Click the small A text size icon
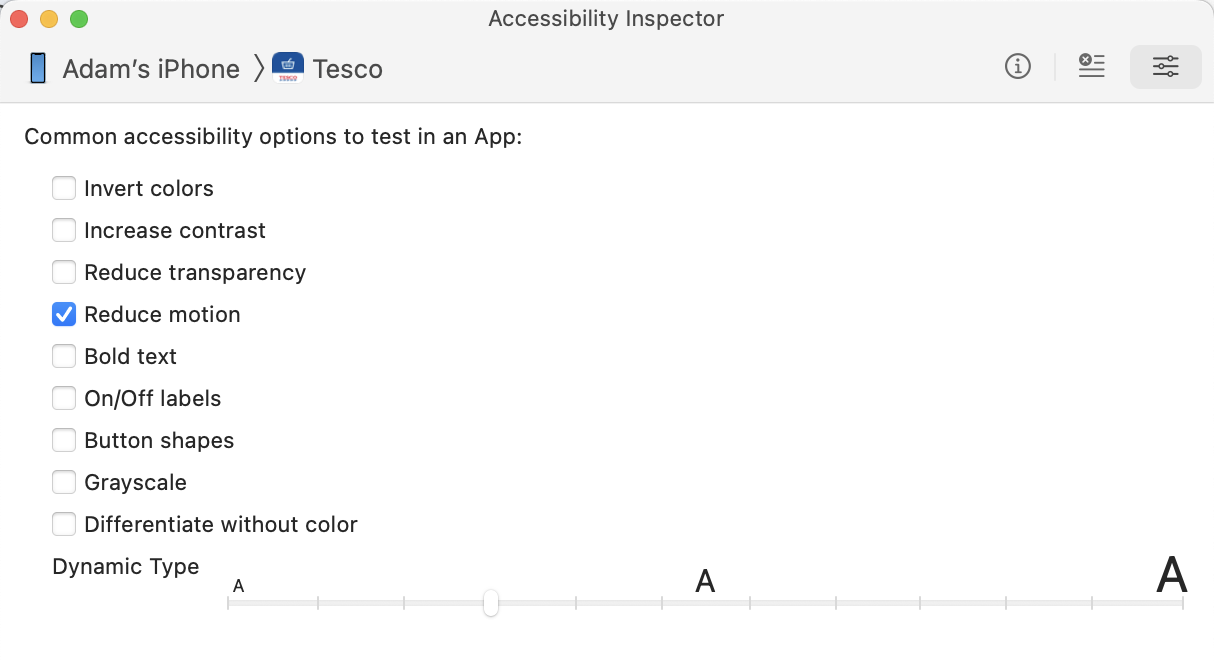Screen dimensions: 1214x662 pos(238,585)
